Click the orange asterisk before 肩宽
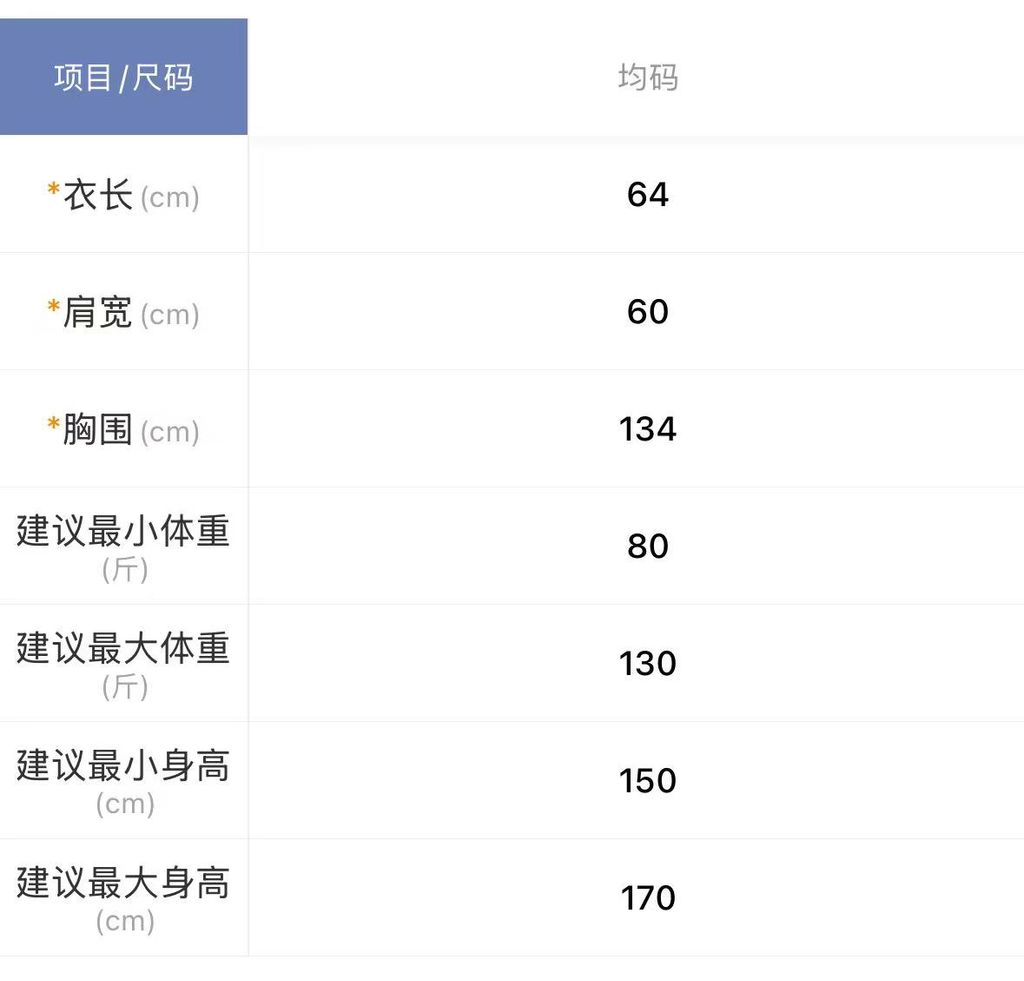The image size is (1024, 981). (x=54, y=307)
